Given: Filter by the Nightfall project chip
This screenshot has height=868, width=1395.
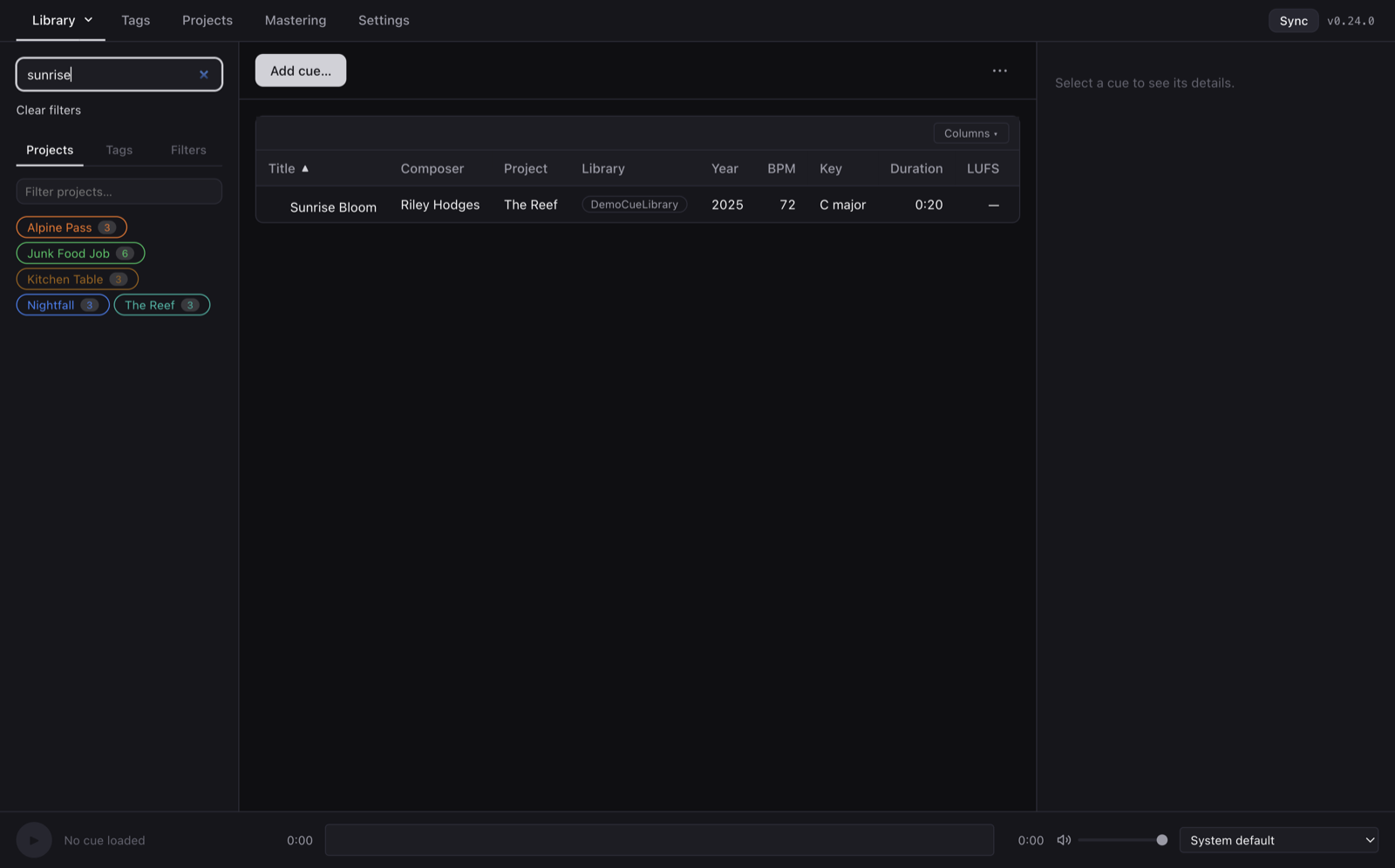Looking at the screenshot, I should (63, 305).
